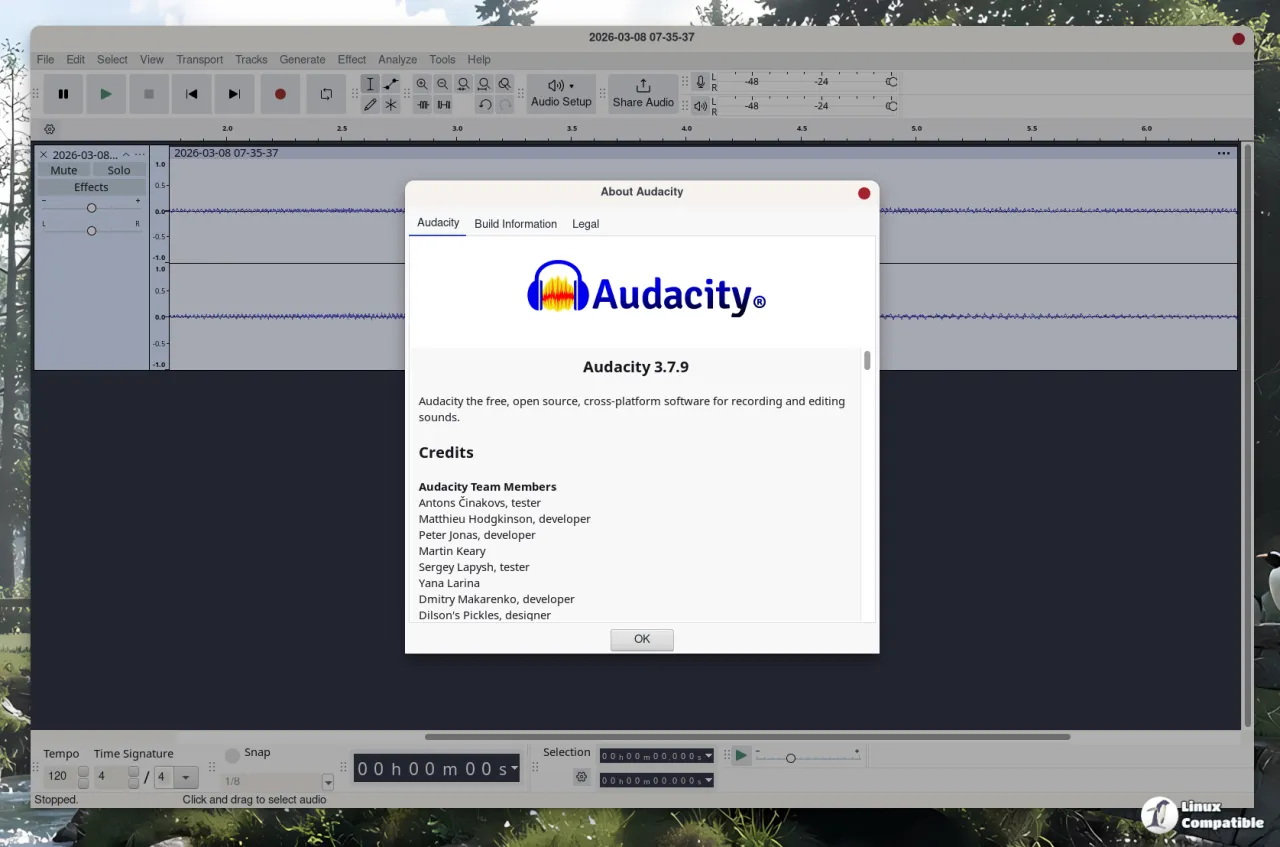Skip to start of the project
Viewport: 1280px width, 847px height.
[192, 94]
